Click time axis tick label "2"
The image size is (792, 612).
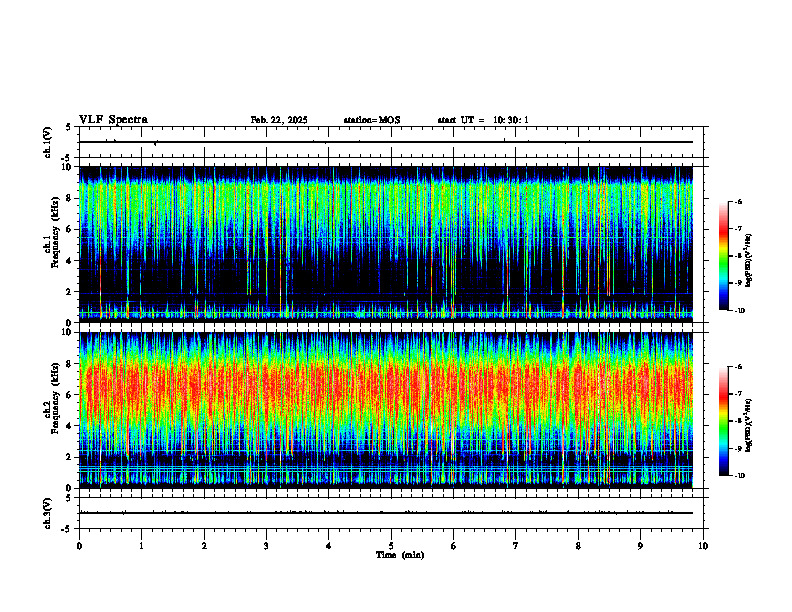[204, 546]
